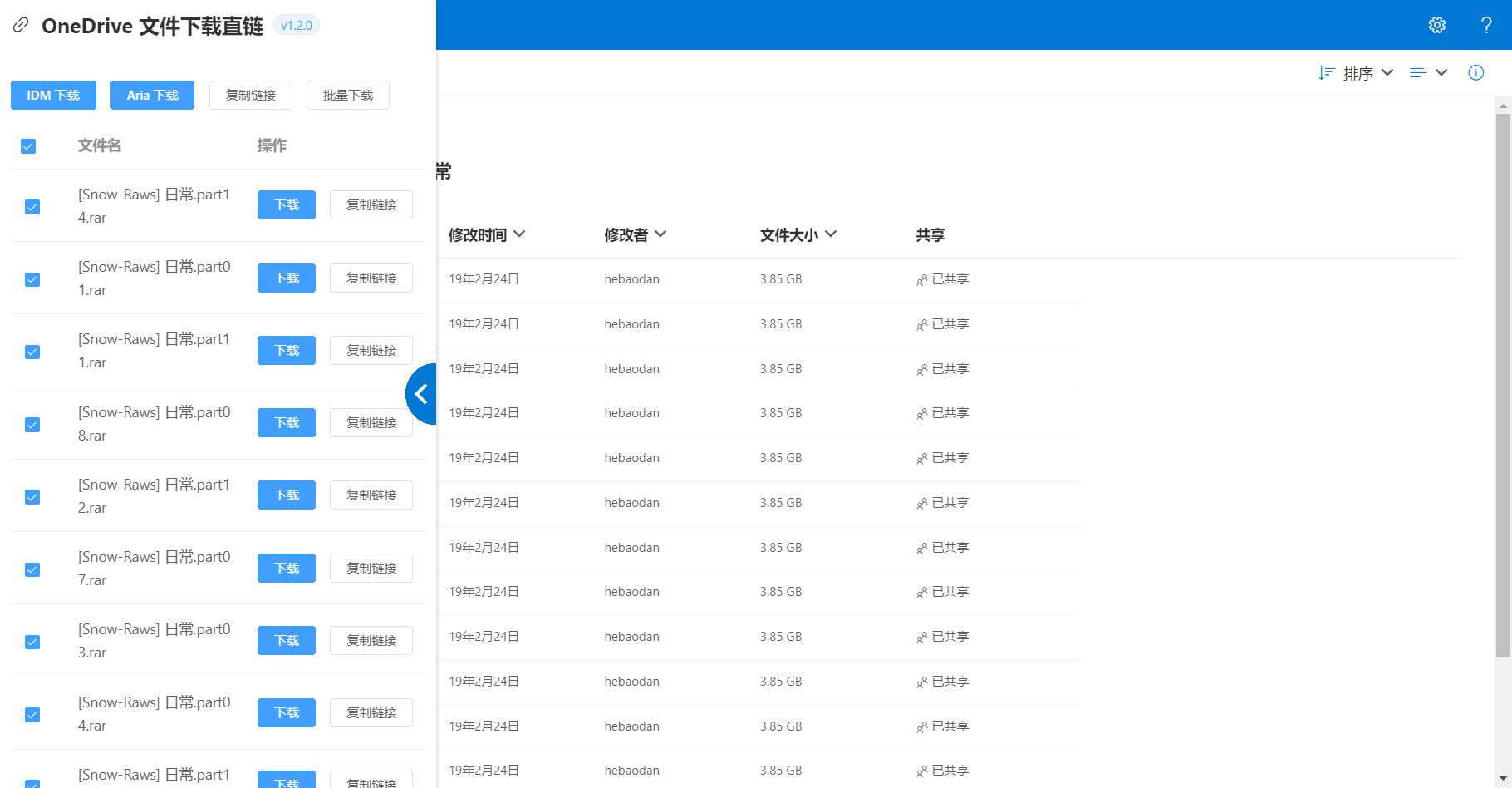Screen dimensions: 1512x788
Task: Click the help question mark icon
Action: pos(1486,25)
